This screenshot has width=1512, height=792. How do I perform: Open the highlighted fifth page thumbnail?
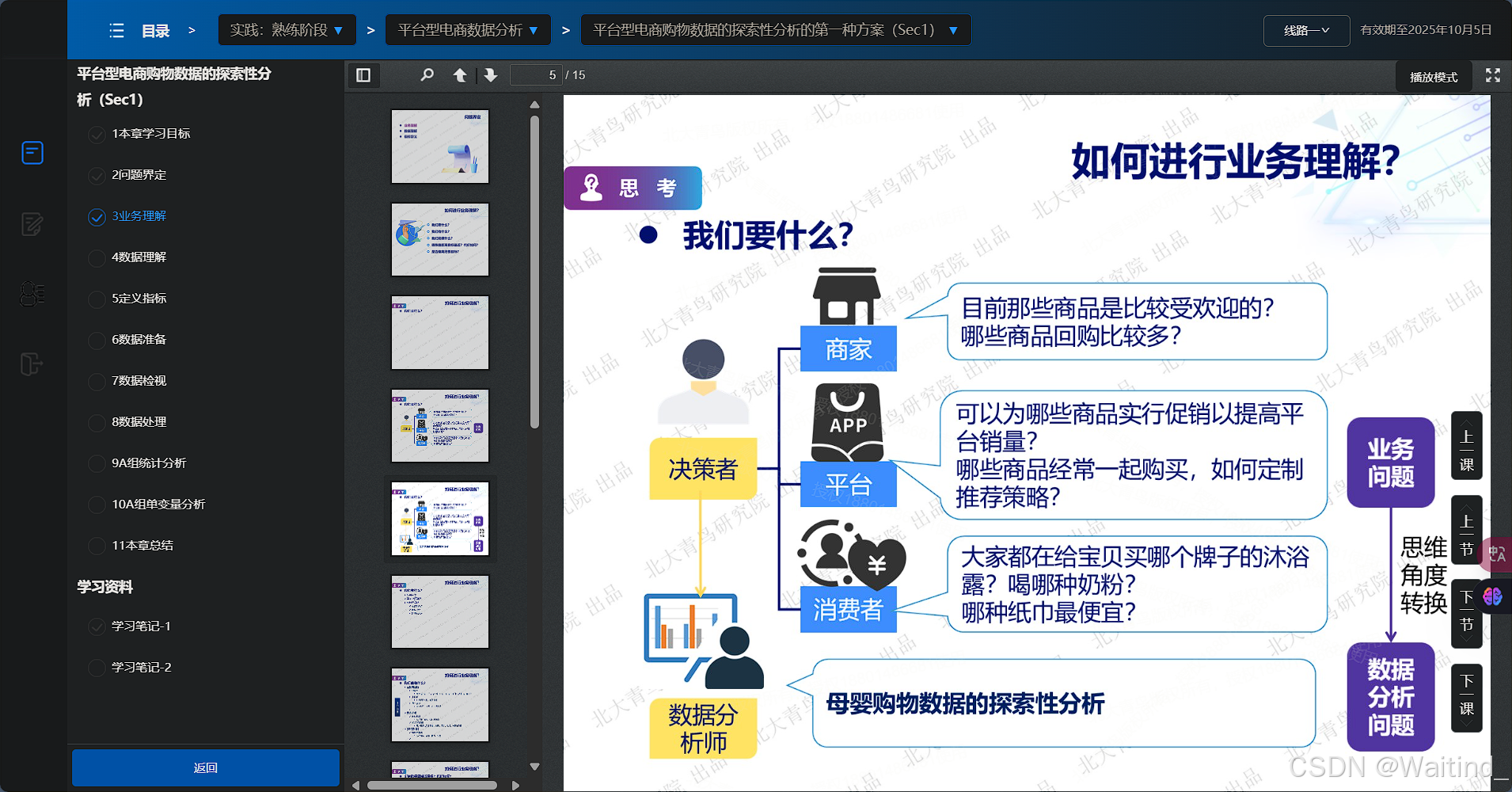tap(440, 519)
